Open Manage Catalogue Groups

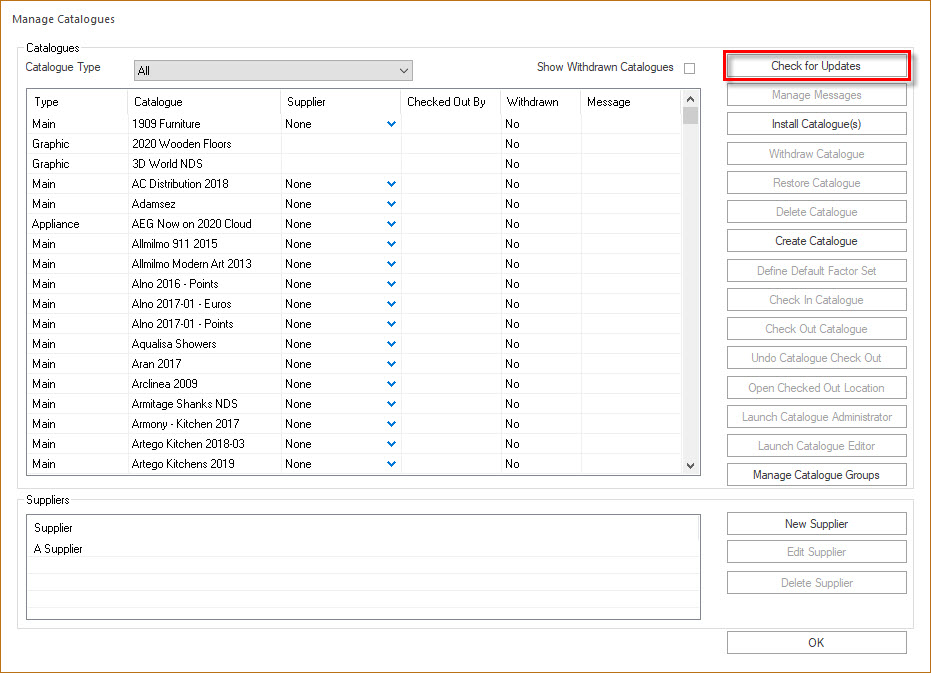[x=816, y=474]
